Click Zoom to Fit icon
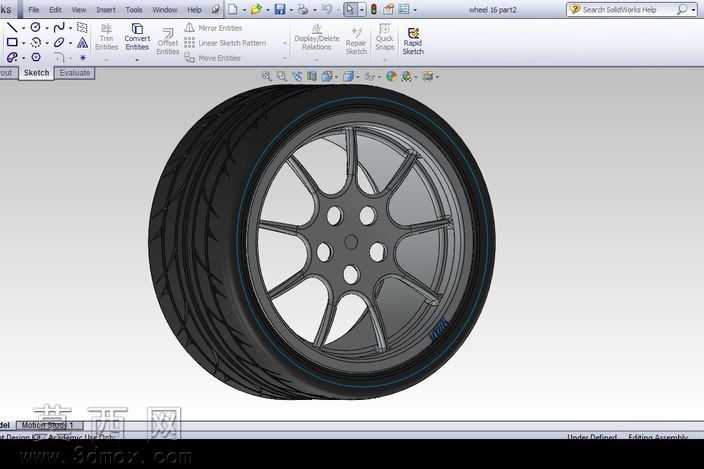 click(267, 76)
